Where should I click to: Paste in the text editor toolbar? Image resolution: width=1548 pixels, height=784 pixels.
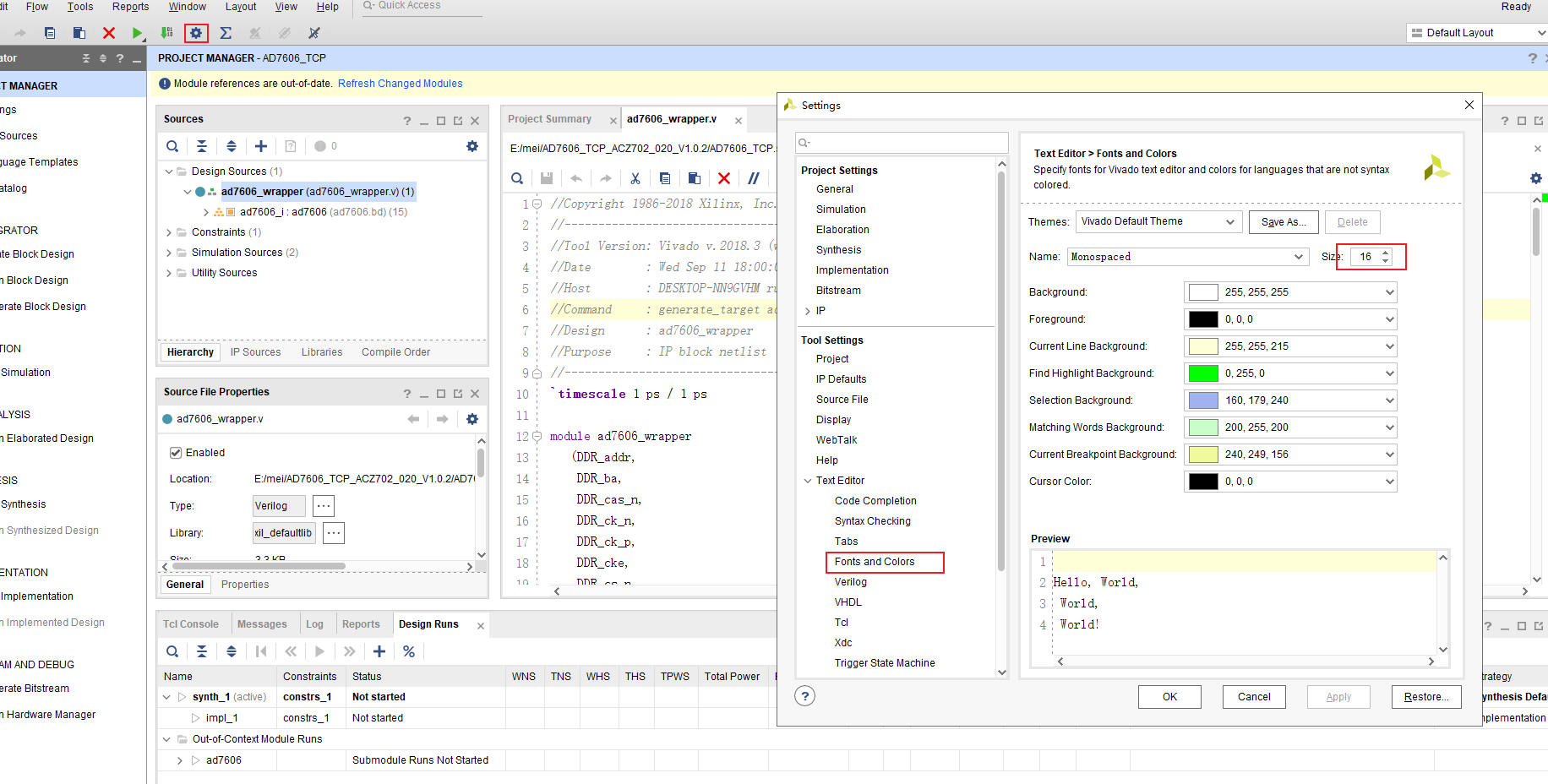click(695, 178)
